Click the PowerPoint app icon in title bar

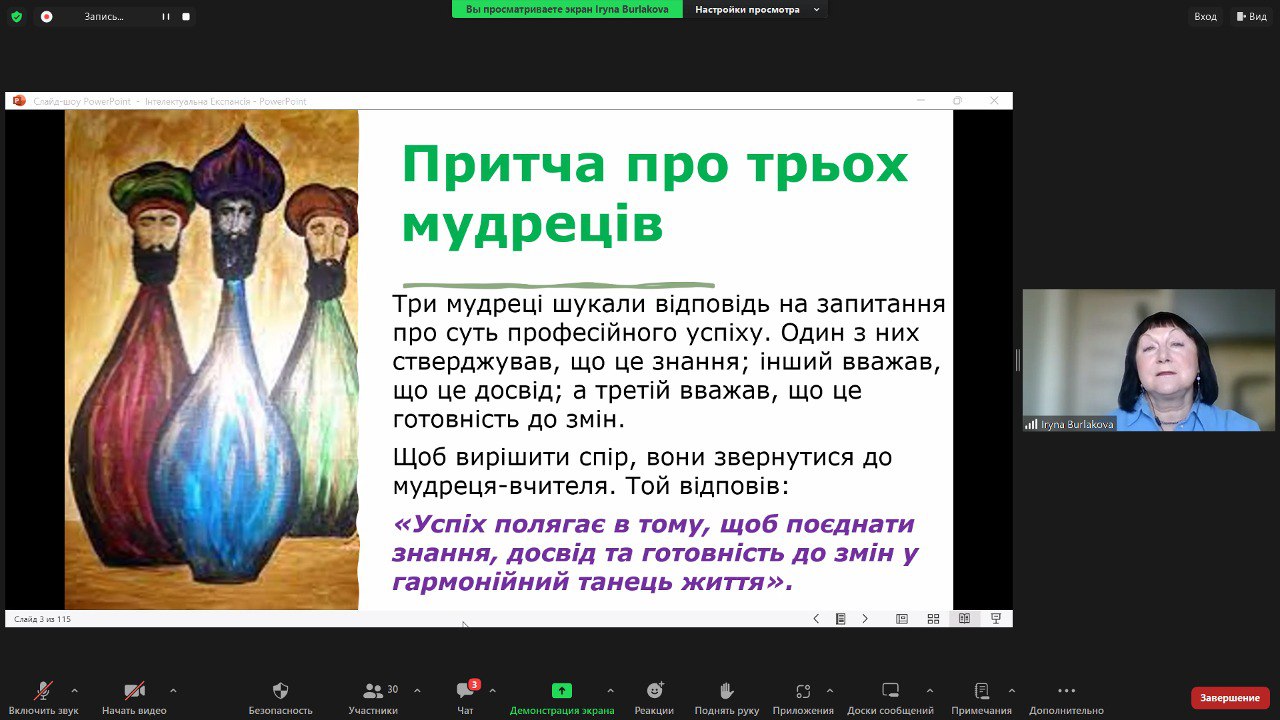(19, 101)
